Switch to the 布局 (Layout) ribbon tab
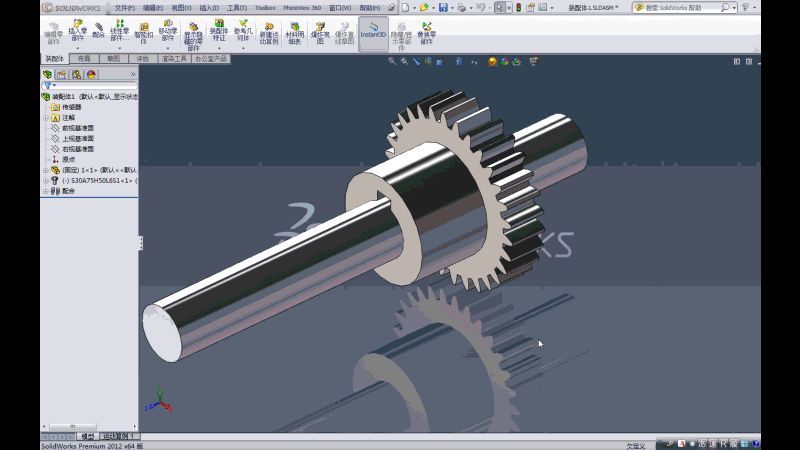Image resolution: width=800 pixels, height=450 pixels. tap(84, 59)
